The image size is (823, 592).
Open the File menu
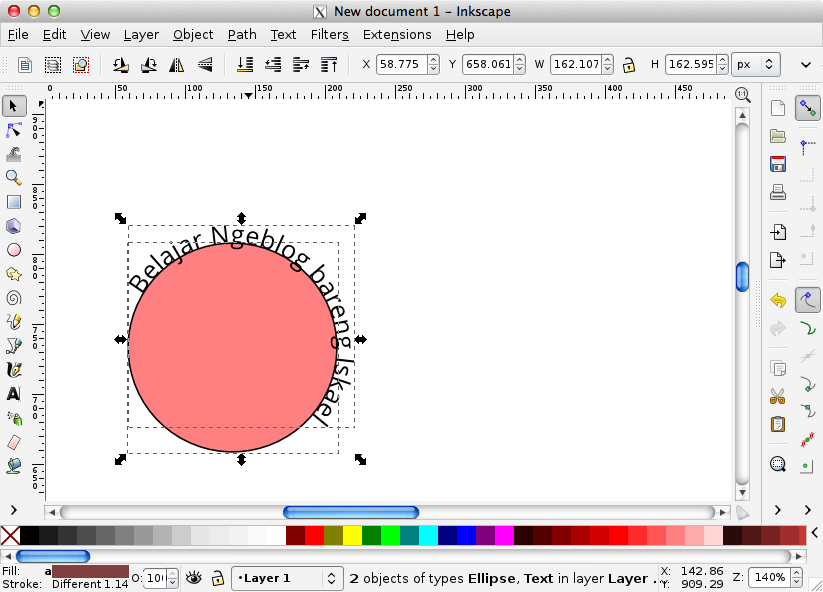pyautogui.click(x=18, y=35)
